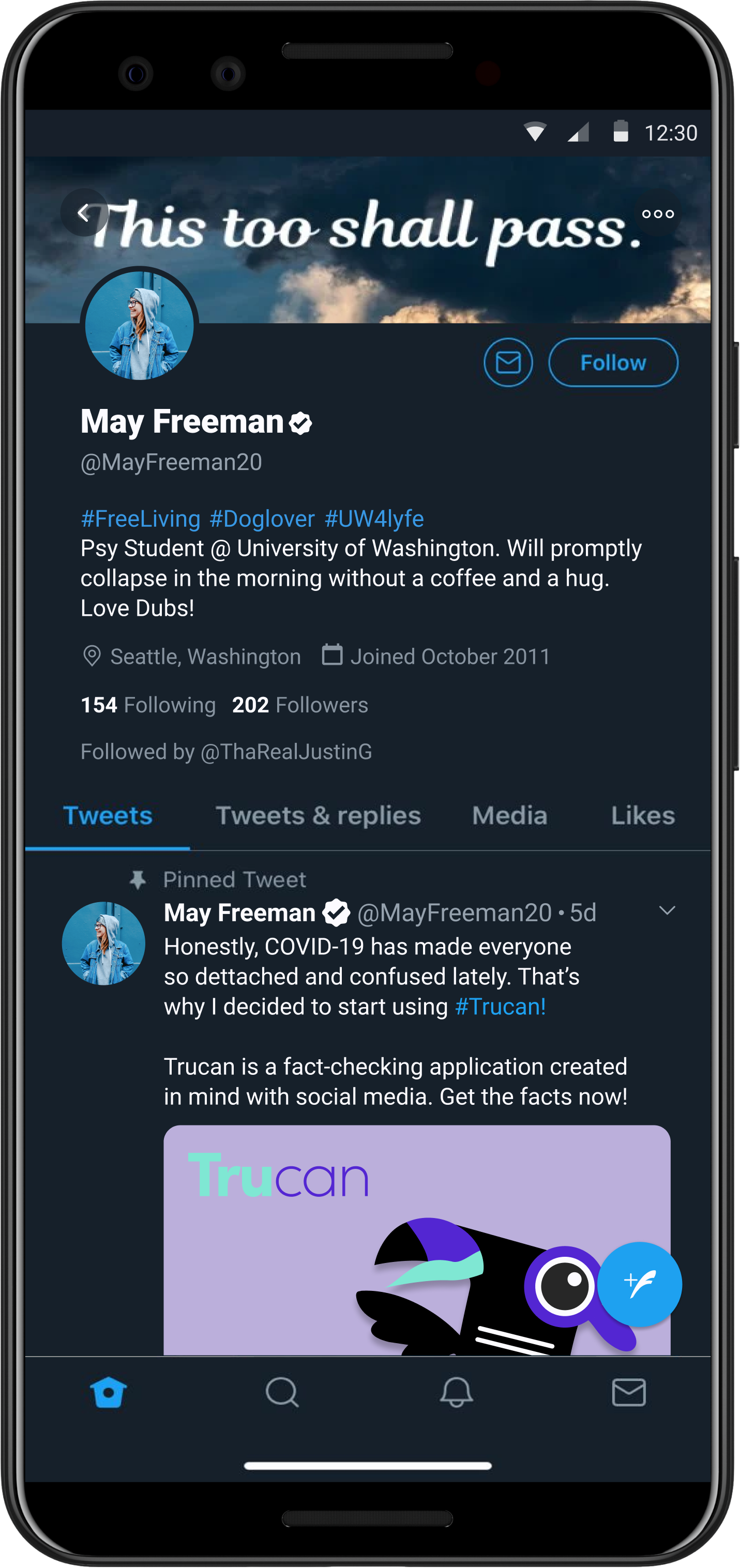
Task: Switch to the Media tab
Action: (x=510, y=816)
